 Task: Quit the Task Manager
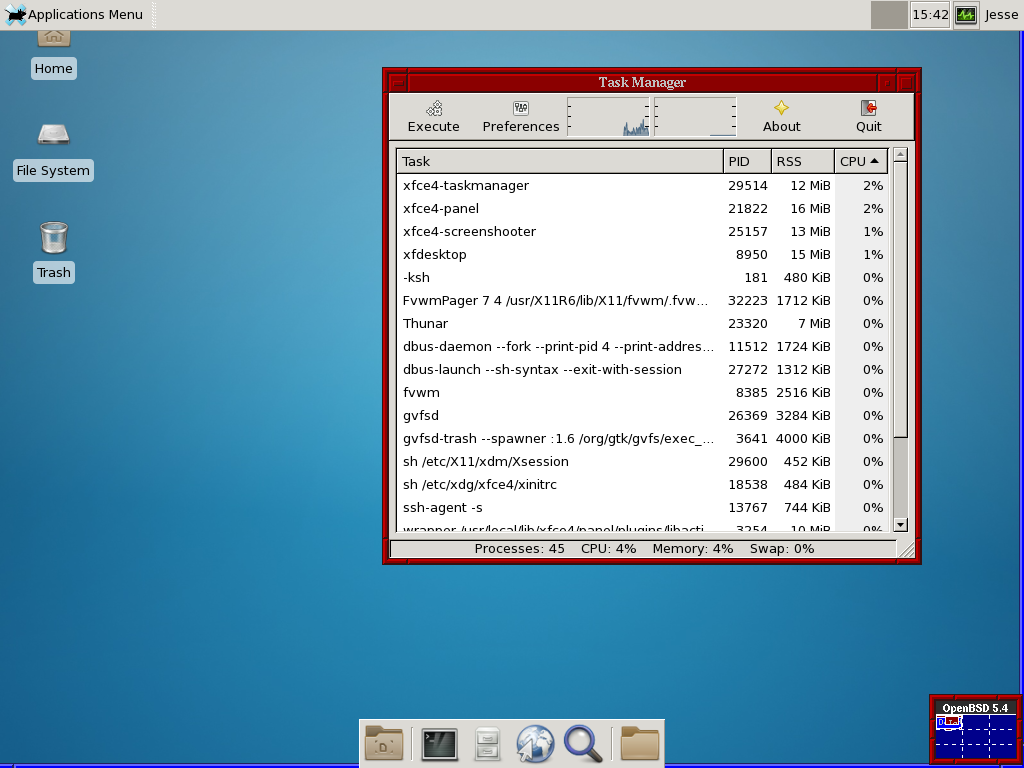point(869,116)
